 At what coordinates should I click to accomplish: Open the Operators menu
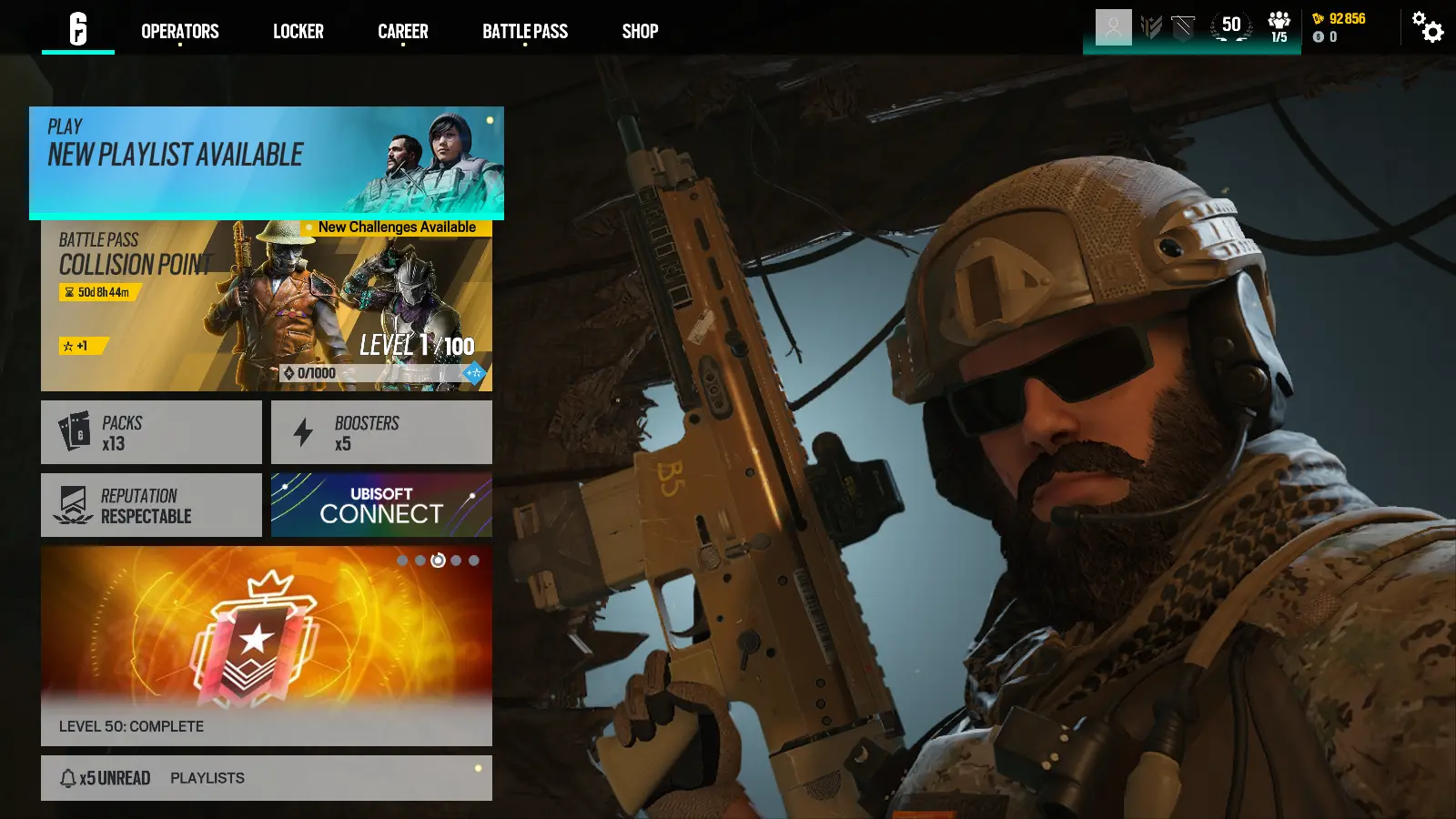pos(180,31)
